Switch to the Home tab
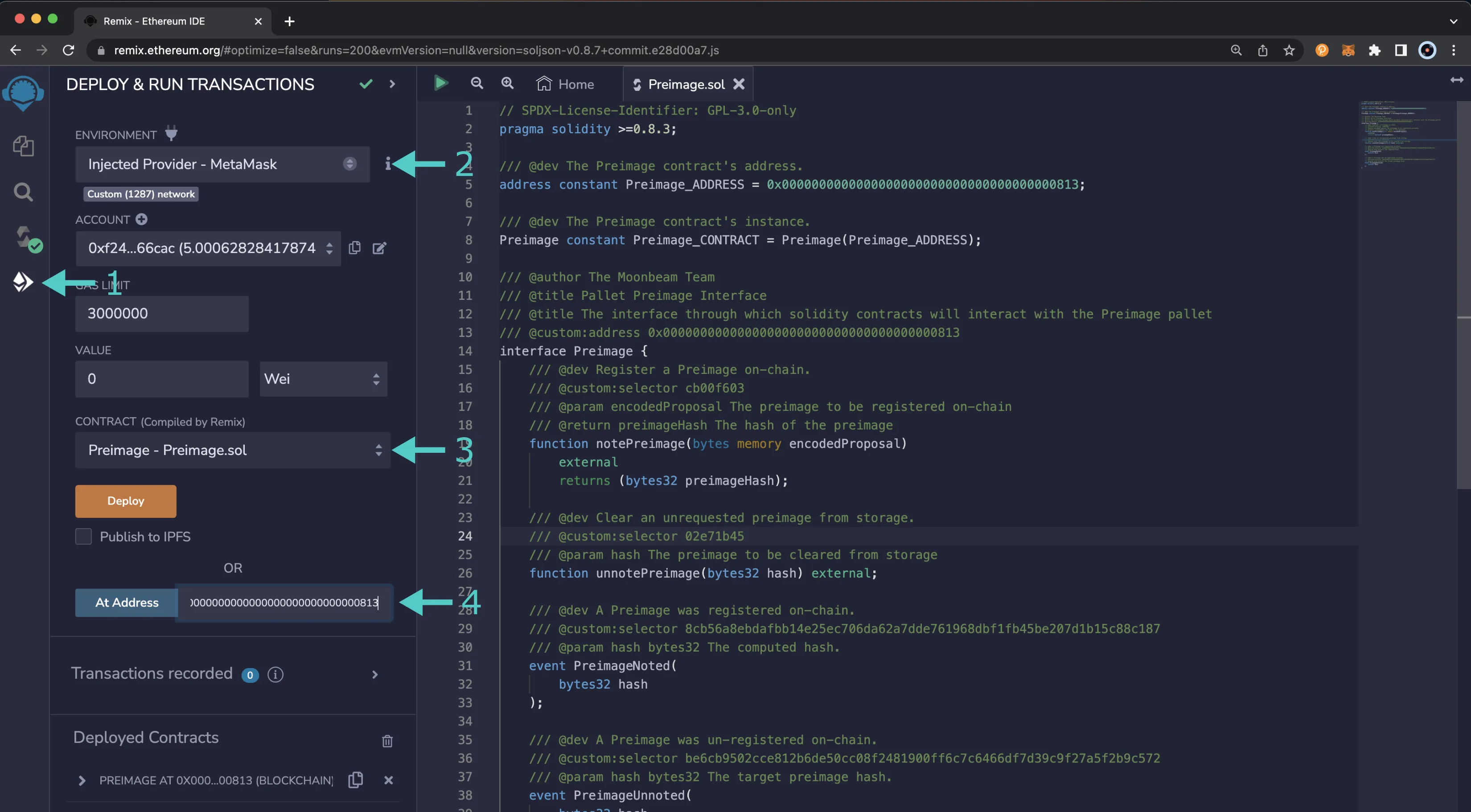Viewport: 1471px width, 812px height. (565, 84)
